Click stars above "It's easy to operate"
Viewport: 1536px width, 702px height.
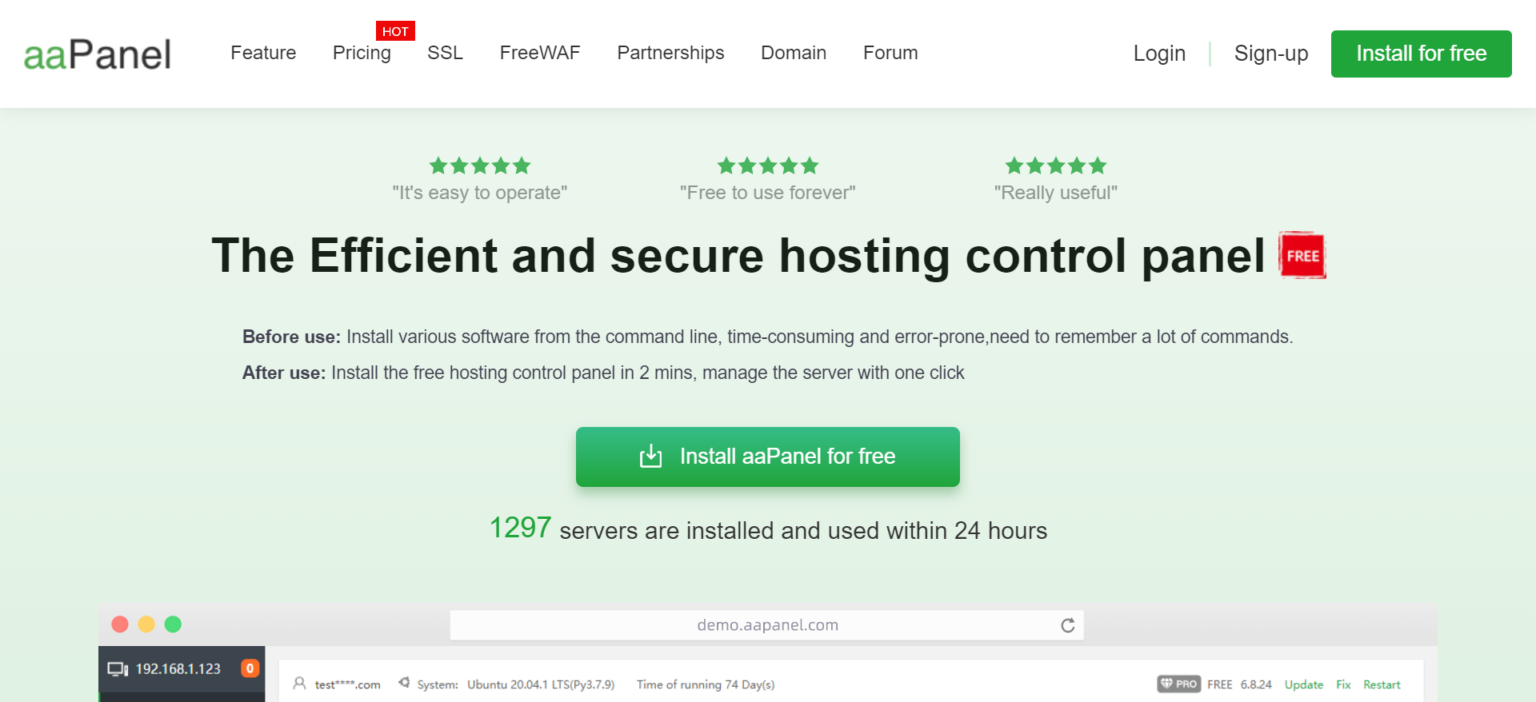pyautogui.click(x=480, y=166)
